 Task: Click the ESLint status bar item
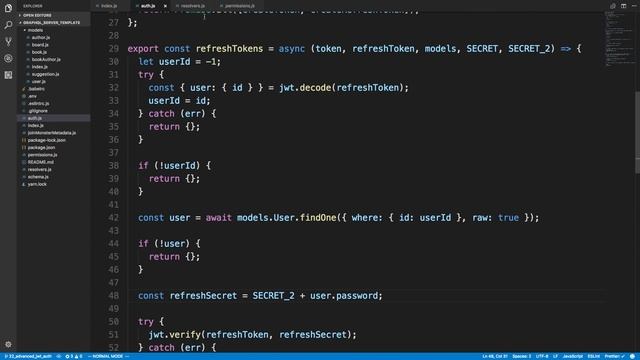click(x=593, y=356)
